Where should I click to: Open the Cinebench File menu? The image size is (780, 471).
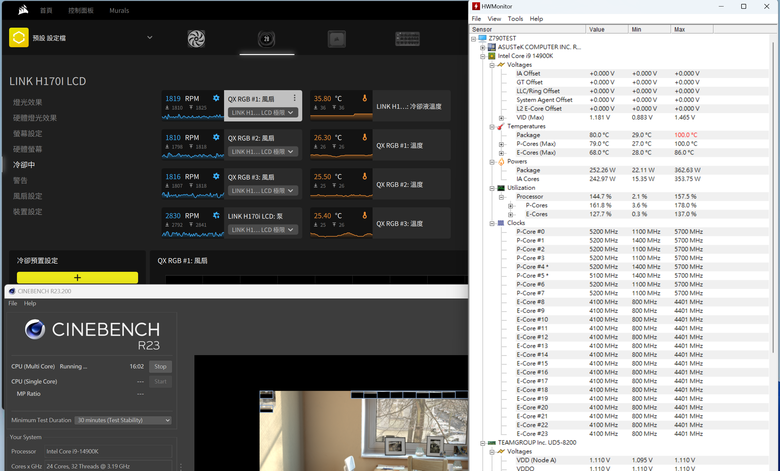12,303
